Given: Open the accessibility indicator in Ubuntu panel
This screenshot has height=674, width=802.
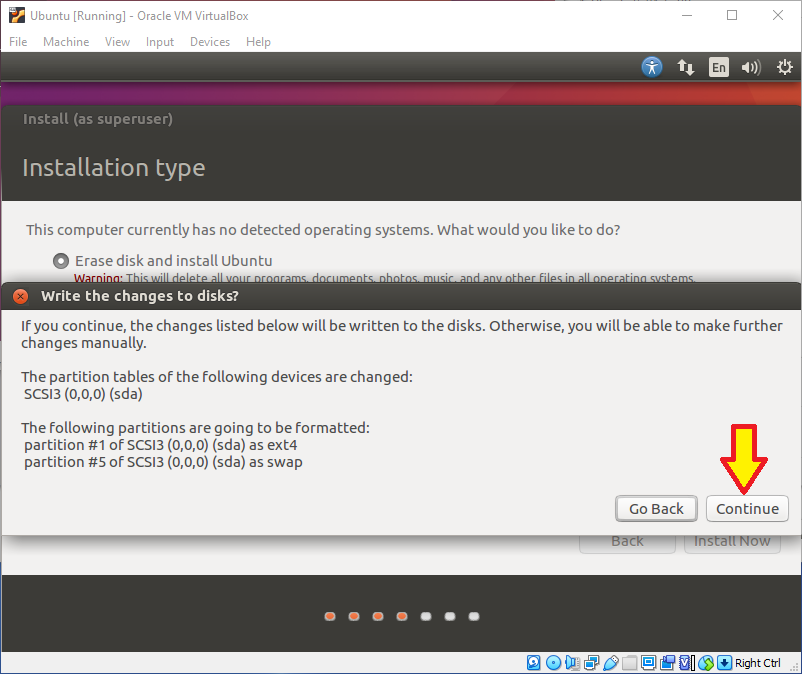Looking at the screenshot, I should click(x=652, y=67).
